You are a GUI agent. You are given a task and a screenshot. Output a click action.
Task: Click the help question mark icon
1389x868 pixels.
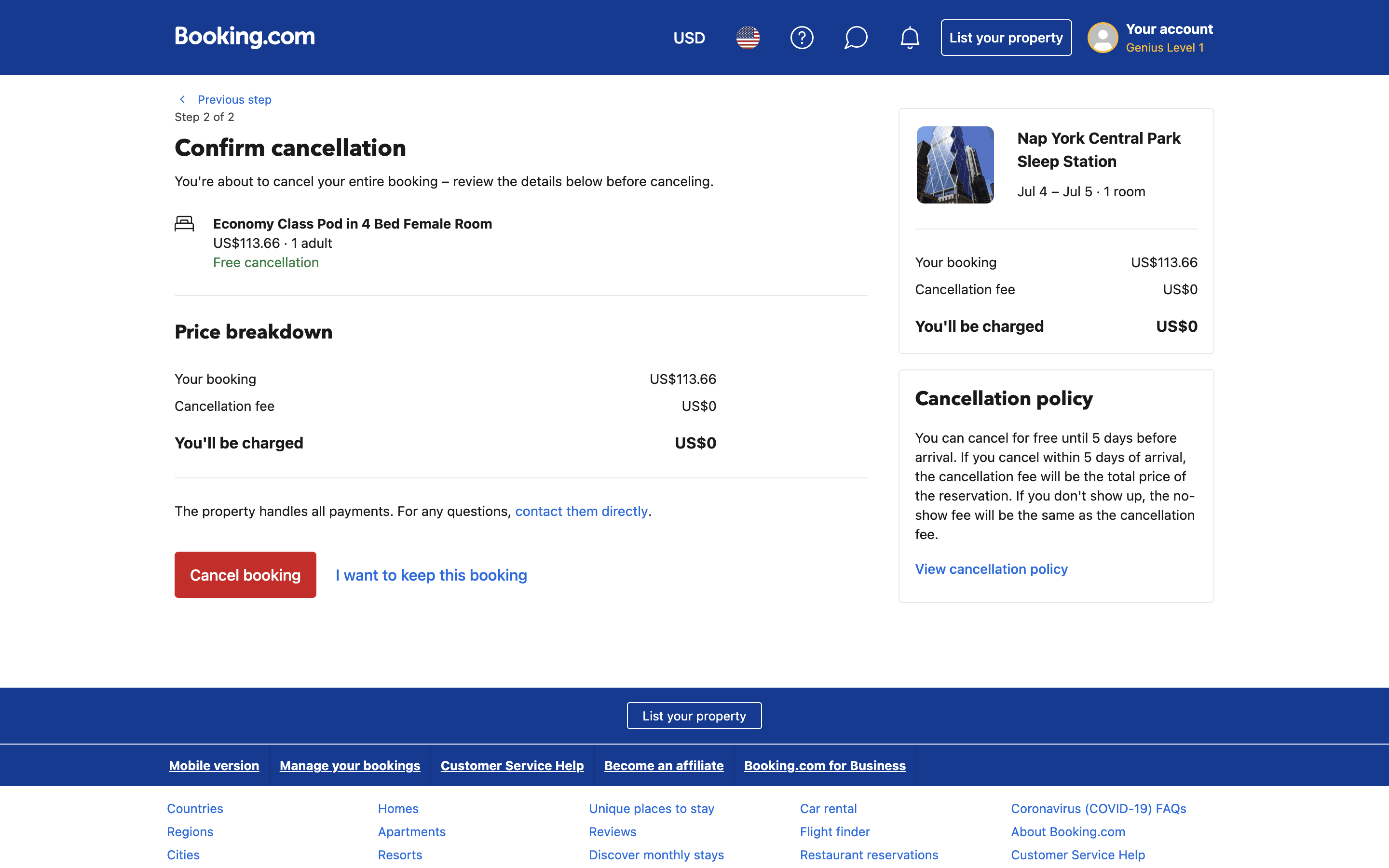(x=801, y=38)
